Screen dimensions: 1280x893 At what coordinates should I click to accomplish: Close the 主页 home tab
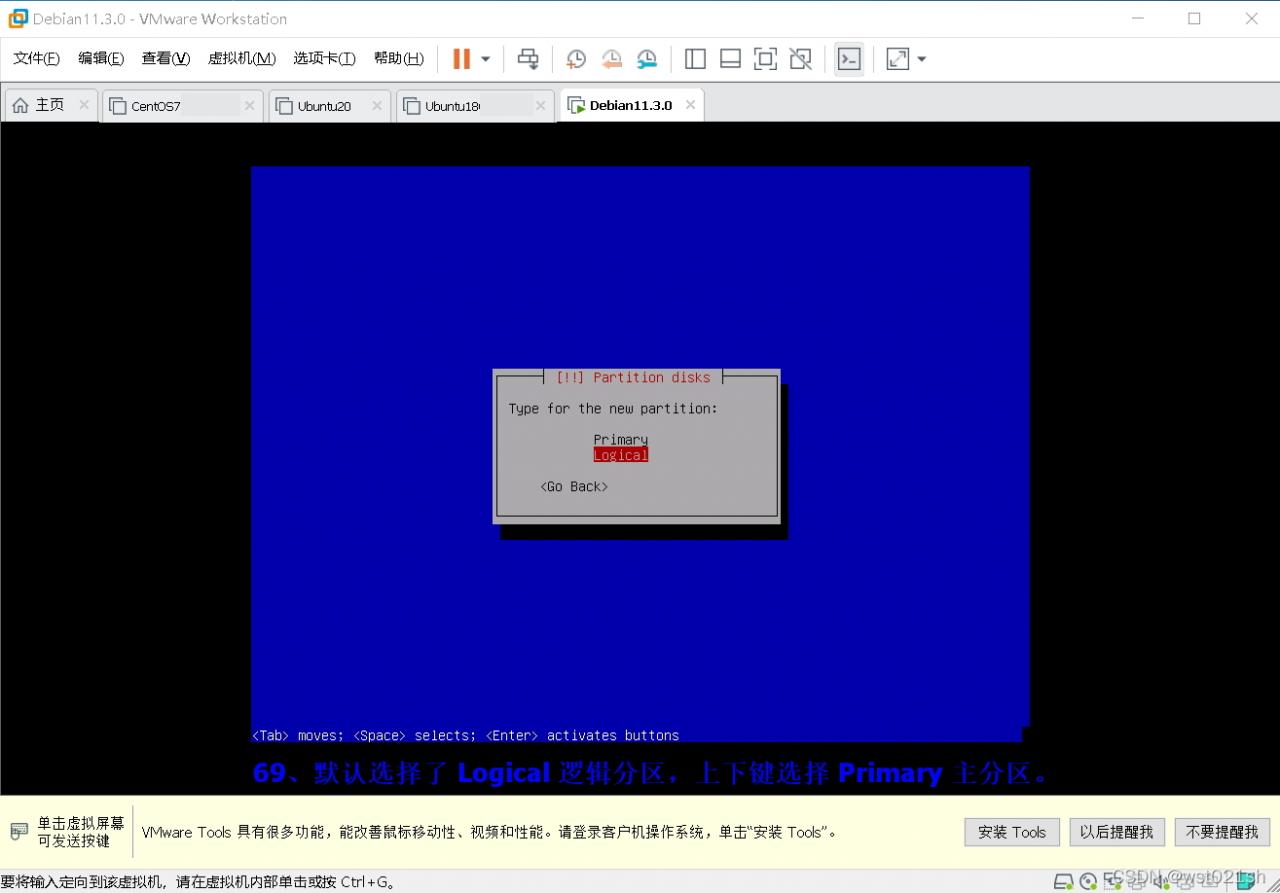click(x=84, y=105)
